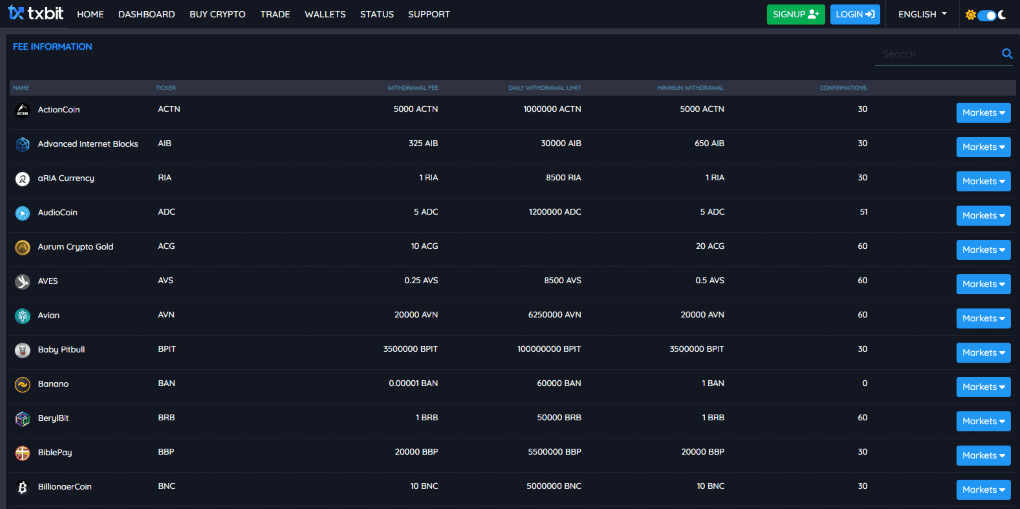Image resolution: width=1020 pixels, height=509 pixels.
Task: Expand Markets dropdown for aRIA Currency
Action: pos(983,181)
